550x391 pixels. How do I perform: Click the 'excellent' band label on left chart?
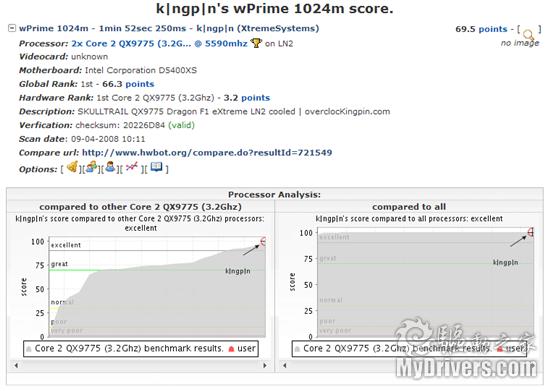pos(66,245)
